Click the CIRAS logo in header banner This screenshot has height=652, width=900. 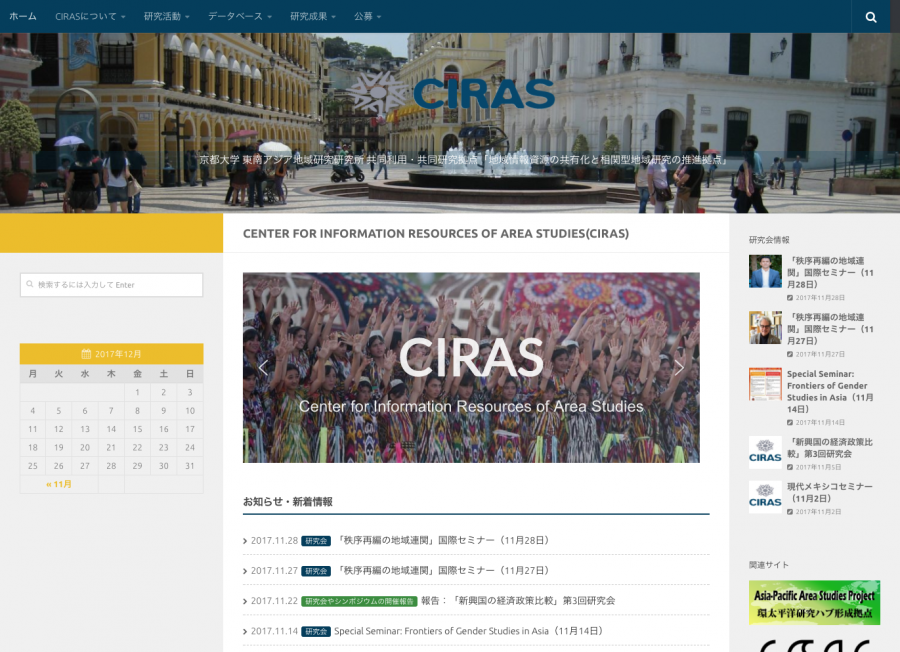[468, 93]
